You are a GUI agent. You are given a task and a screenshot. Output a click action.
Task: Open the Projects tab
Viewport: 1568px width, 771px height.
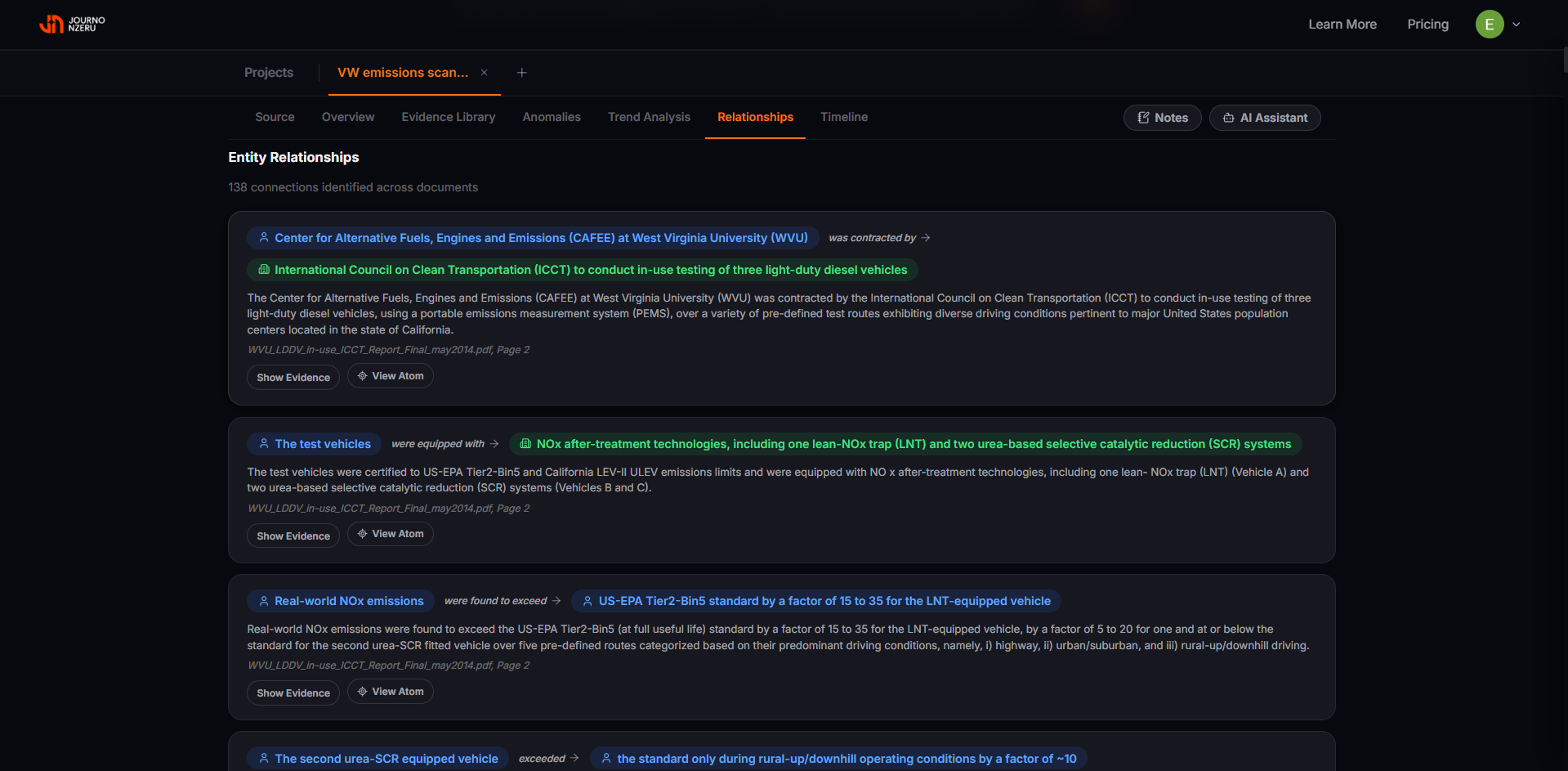click(x=269, y=73)
